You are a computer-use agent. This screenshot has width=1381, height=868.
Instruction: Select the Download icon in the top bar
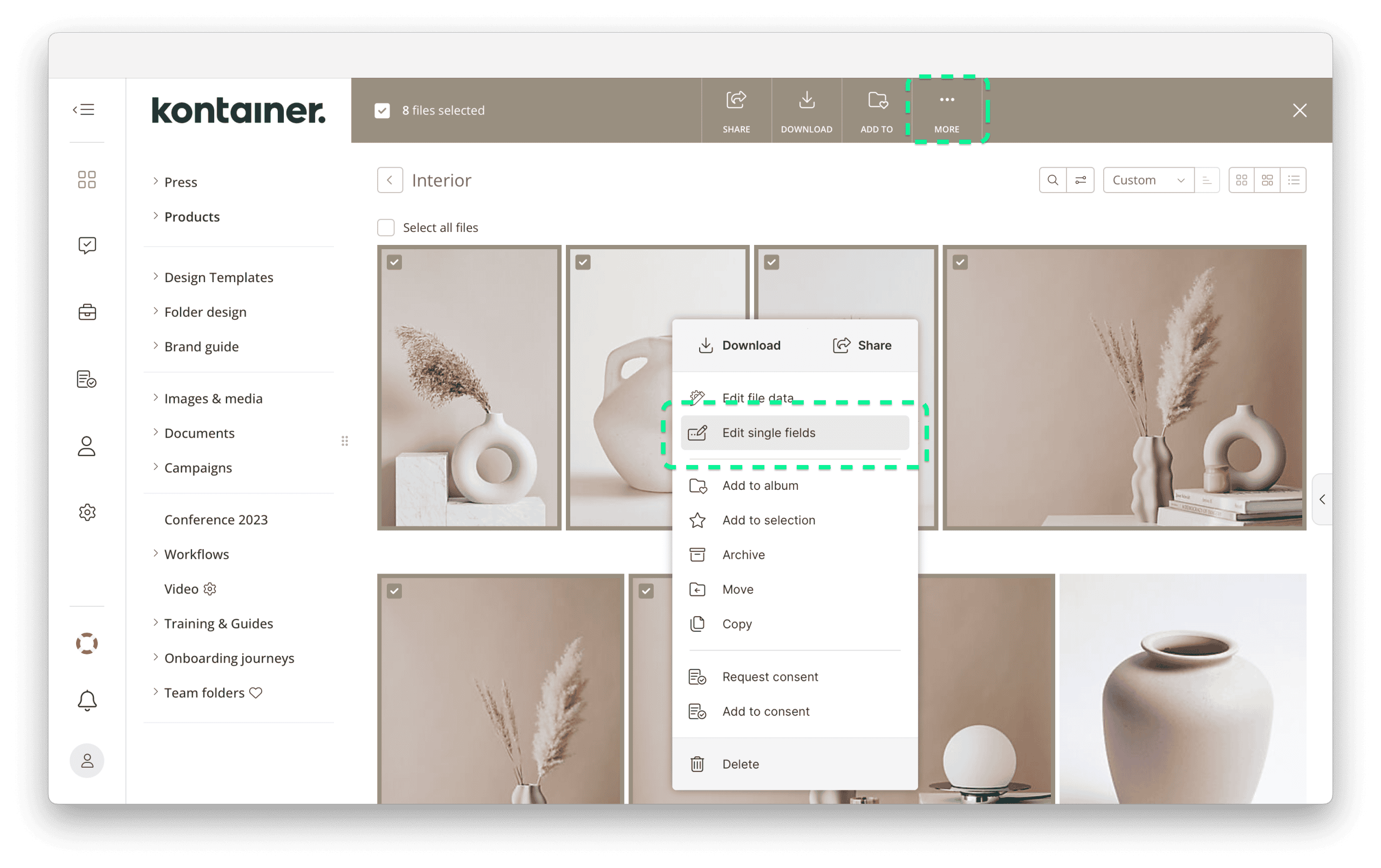click(806, 110)
